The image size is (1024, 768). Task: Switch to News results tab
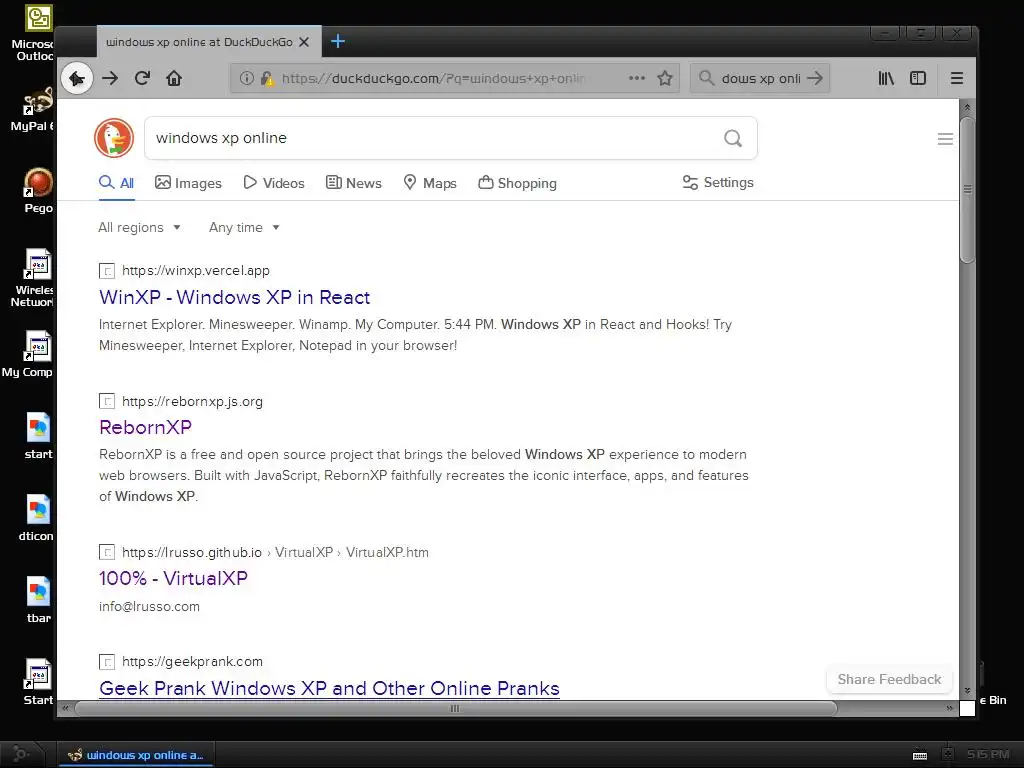point(353,183)
